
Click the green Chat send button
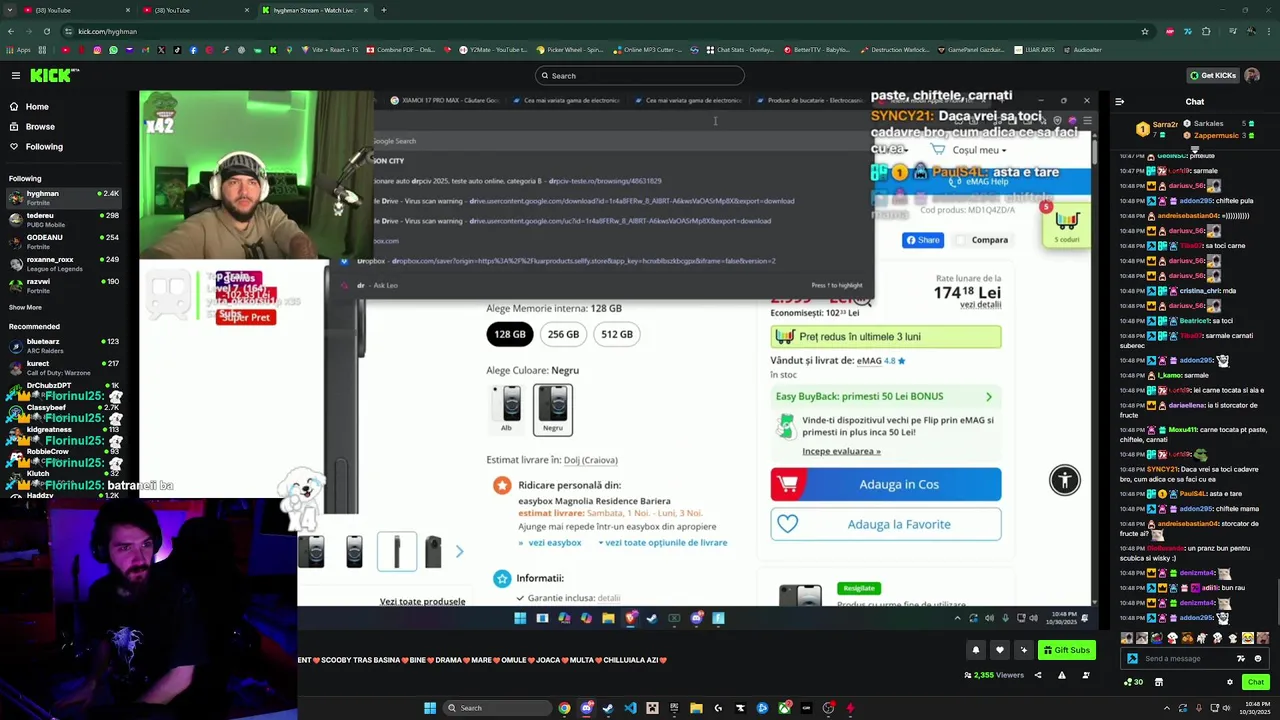(1255, 682)
